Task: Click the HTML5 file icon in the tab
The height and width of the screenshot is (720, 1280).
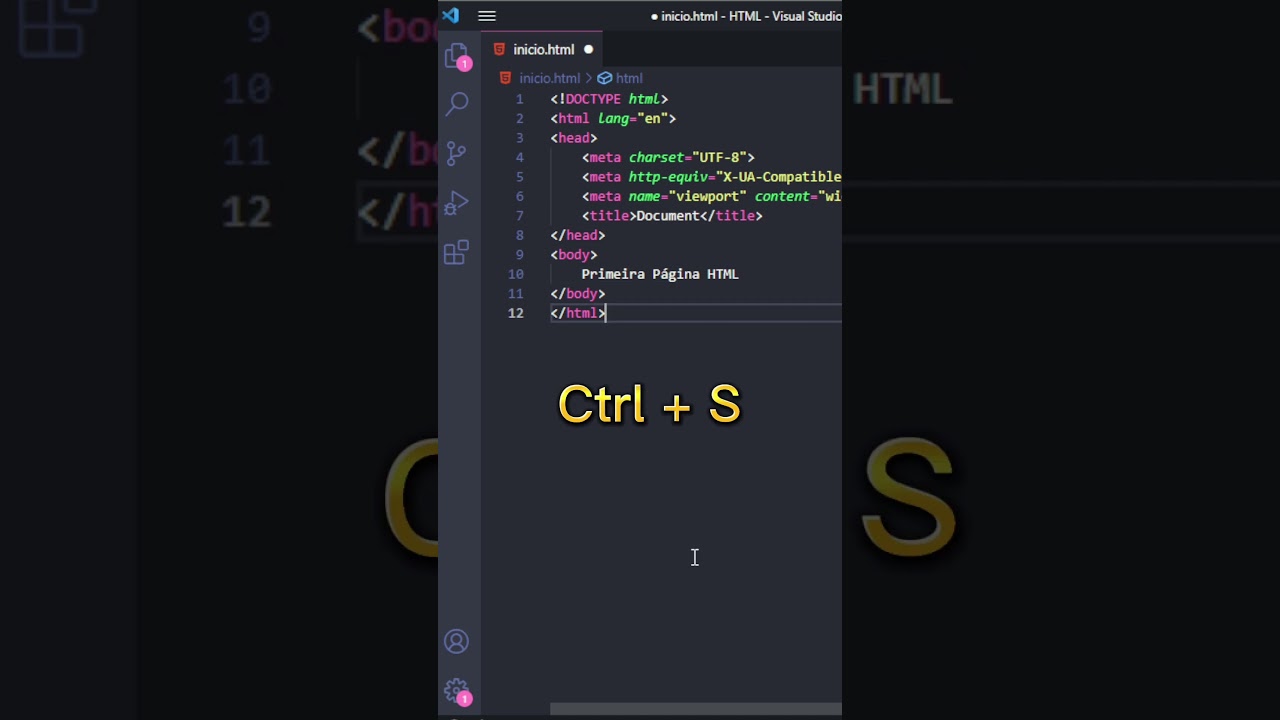Action: coord(499,49)
